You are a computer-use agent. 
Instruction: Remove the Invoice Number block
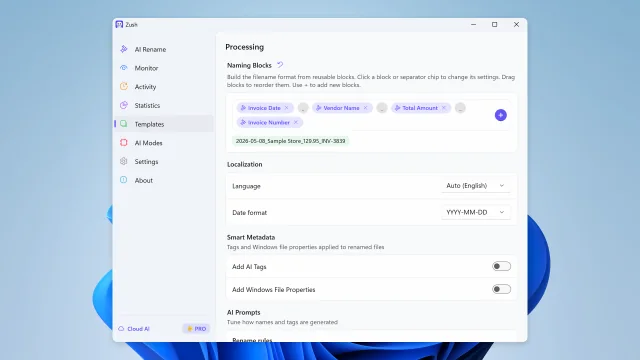coord(296,122)
